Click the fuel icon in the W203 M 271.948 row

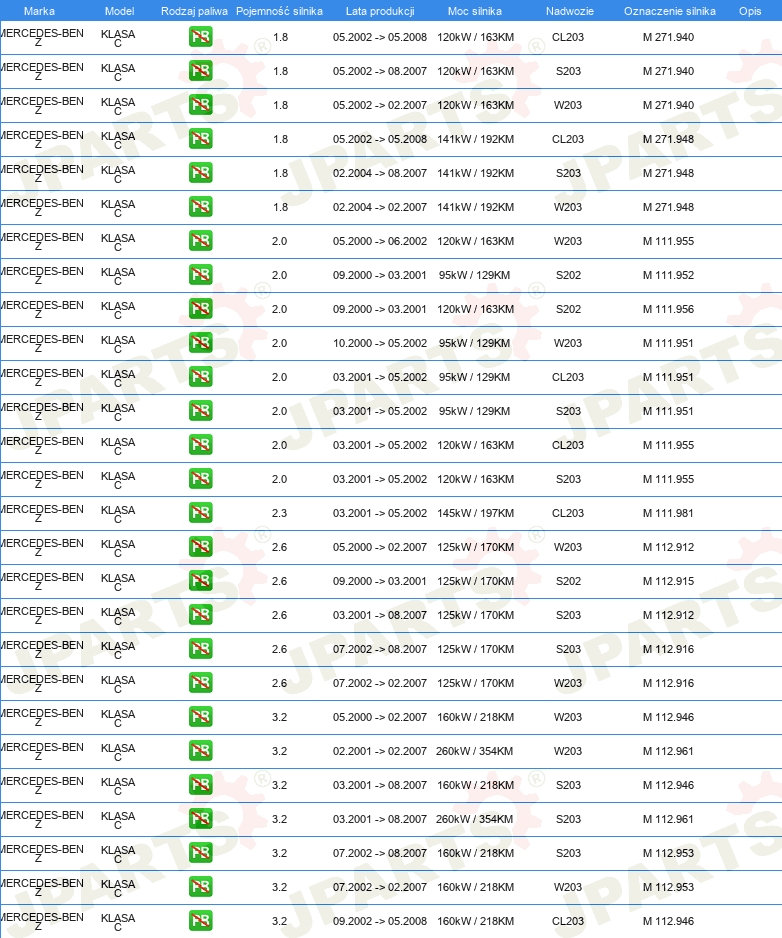pos(200,208)
